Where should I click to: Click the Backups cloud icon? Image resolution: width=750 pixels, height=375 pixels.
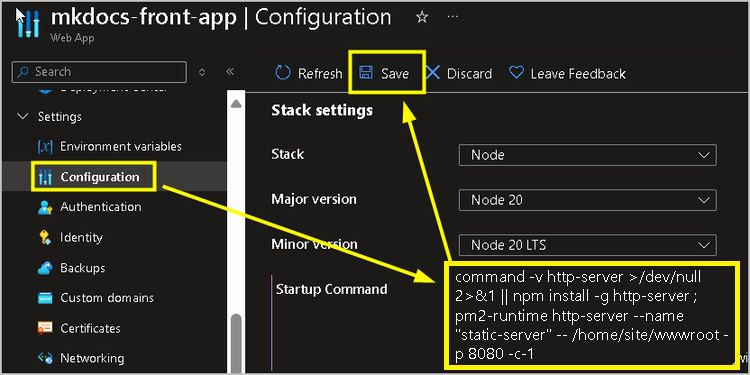pyautogui.click(x=45, y=268)
